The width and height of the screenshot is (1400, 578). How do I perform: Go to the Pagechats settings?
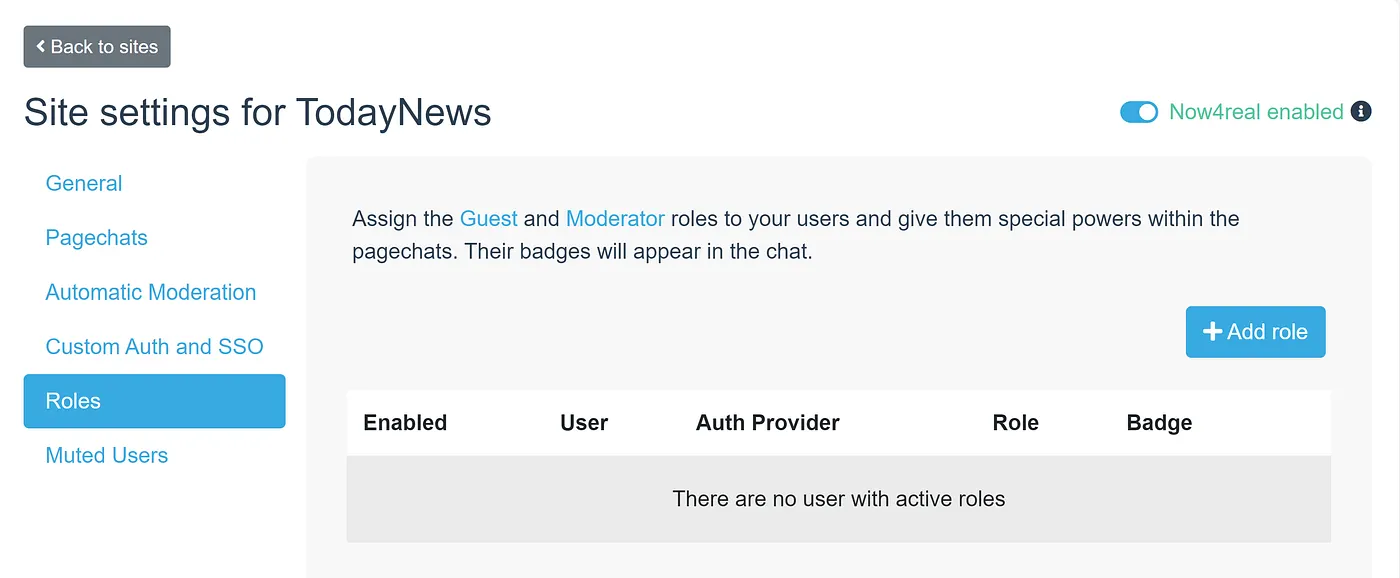click(x=96, y=238)
